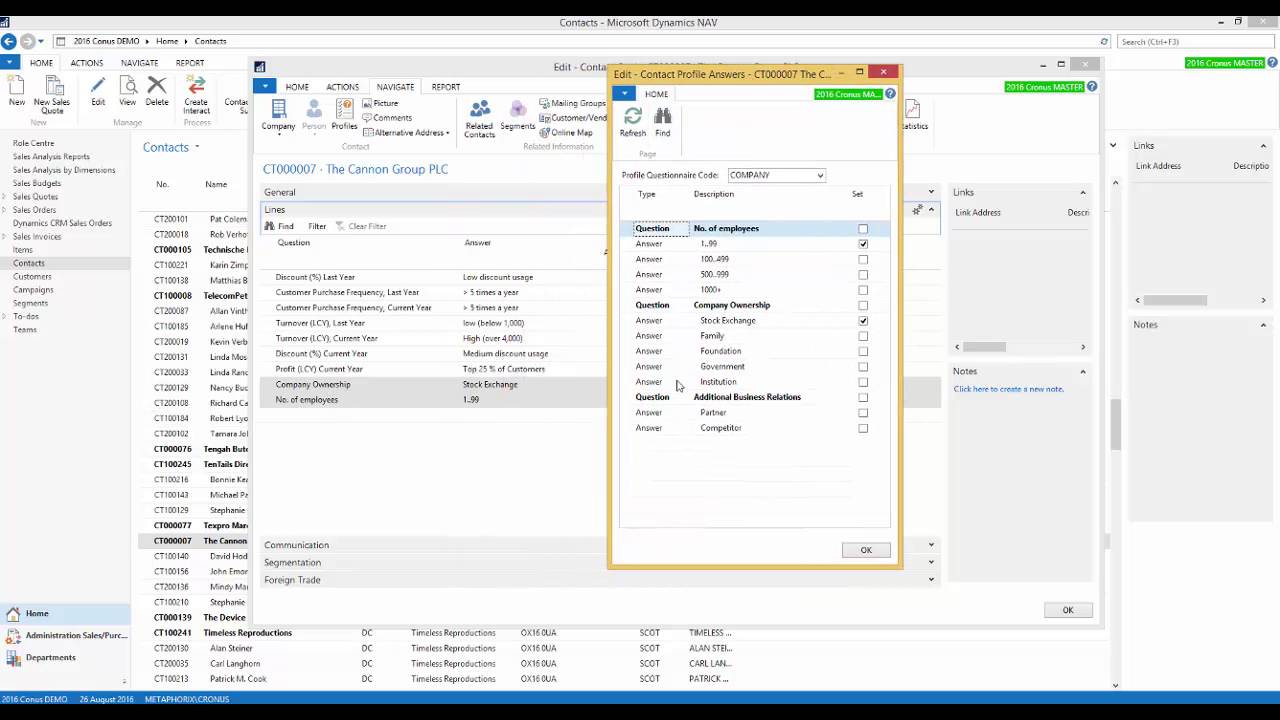Click Comments item in contact card ribbon
Image resolution: width=1280 pixels, height=720 pixels.
pos(387,118)
